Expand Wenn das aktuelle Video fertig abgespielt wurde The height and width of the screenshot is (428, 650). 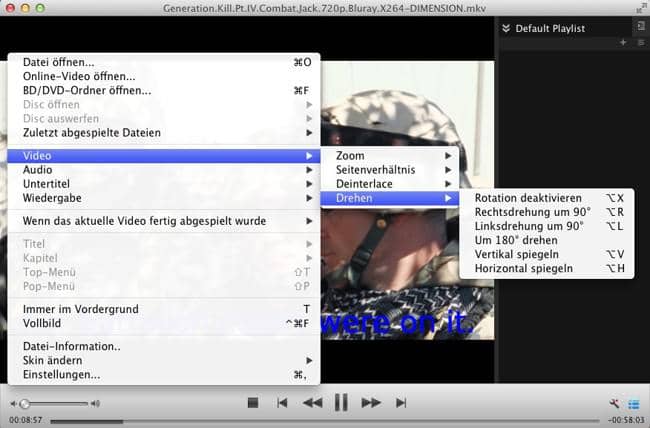164,221
